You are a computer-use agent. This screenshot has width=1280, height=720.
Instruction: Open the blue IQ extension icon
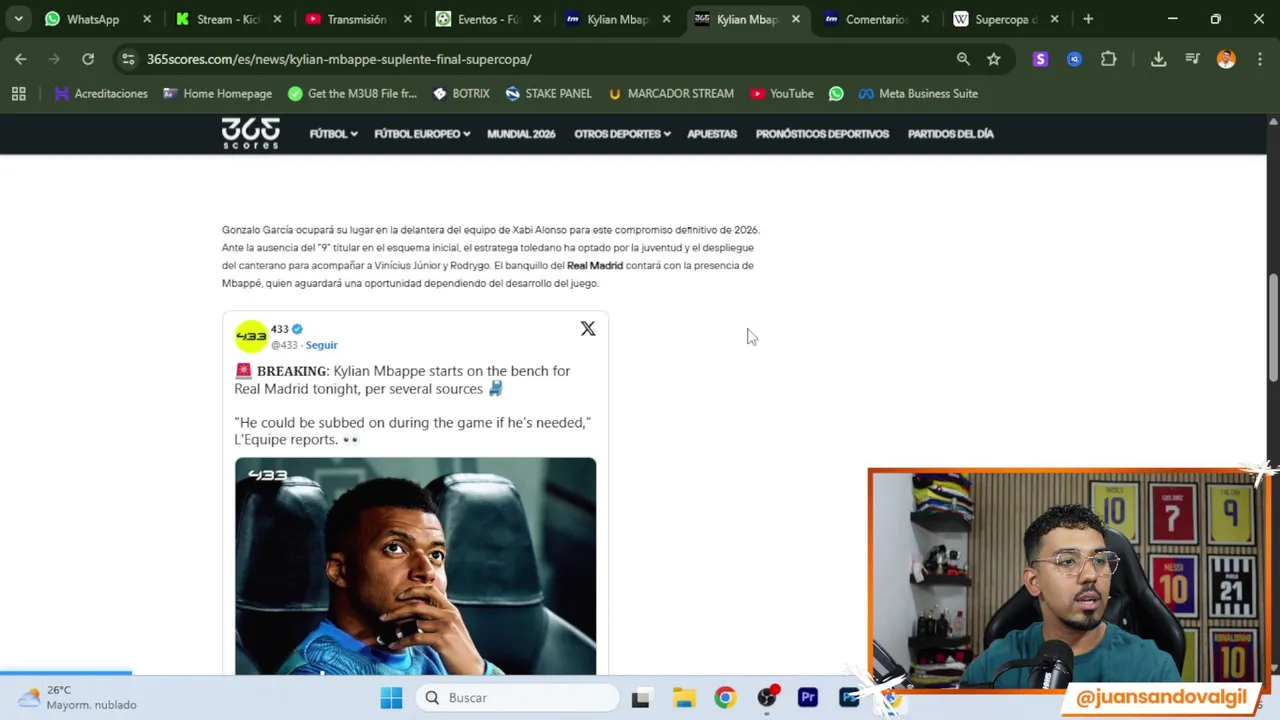1074,59
